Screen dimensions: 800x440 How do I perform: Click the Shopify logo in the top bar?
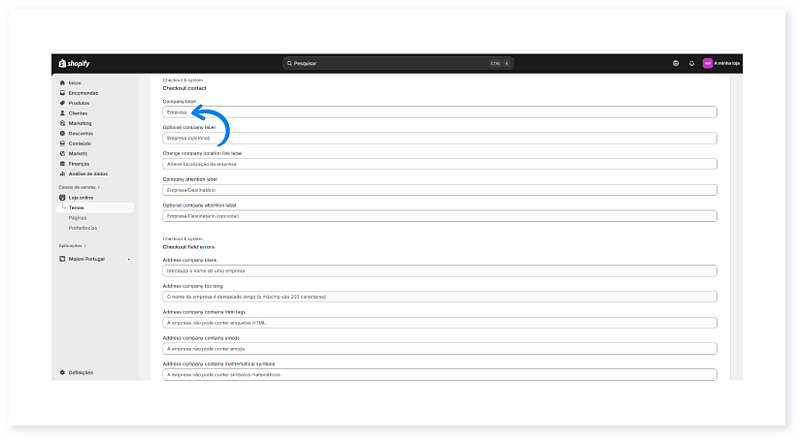[x=74, y=63]
